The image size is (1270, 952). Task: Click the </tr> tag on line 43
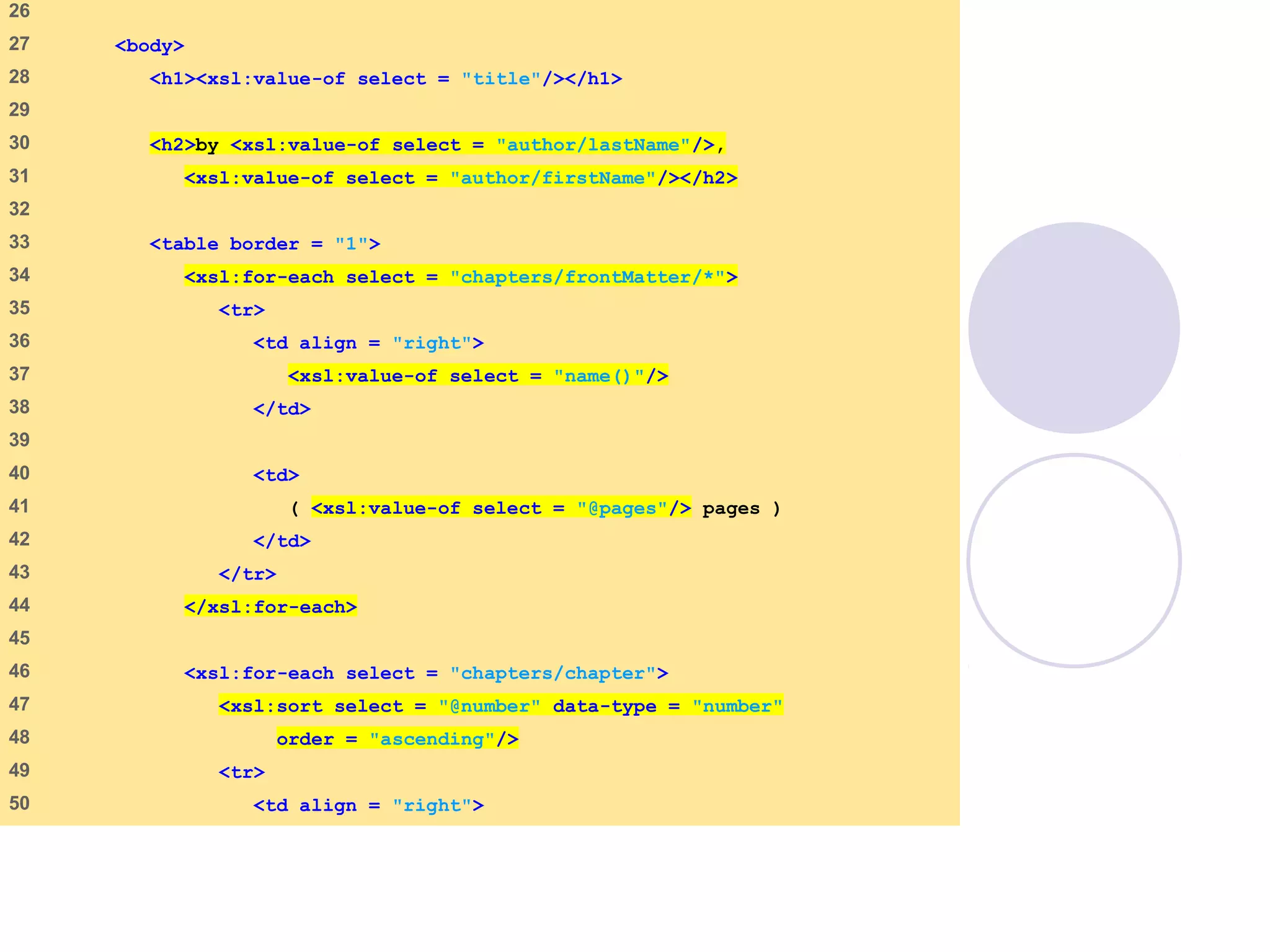click(x=247, y=574)
